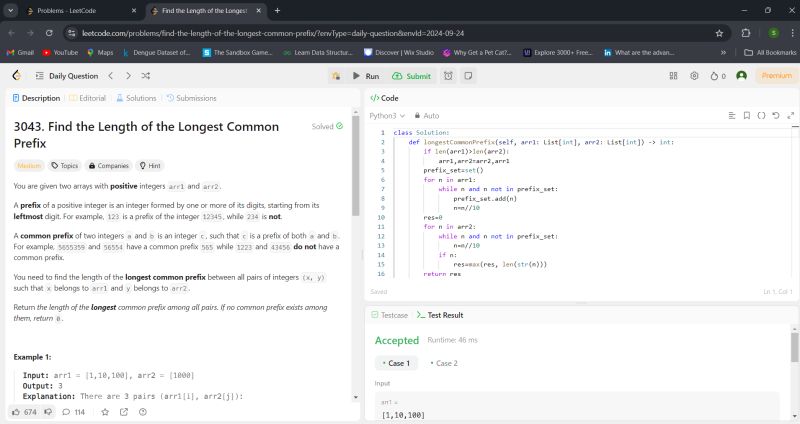The image size is (800, 424).
Task: Open the user profile avatar
Action: pyautogui.click(x=741, y=76)
